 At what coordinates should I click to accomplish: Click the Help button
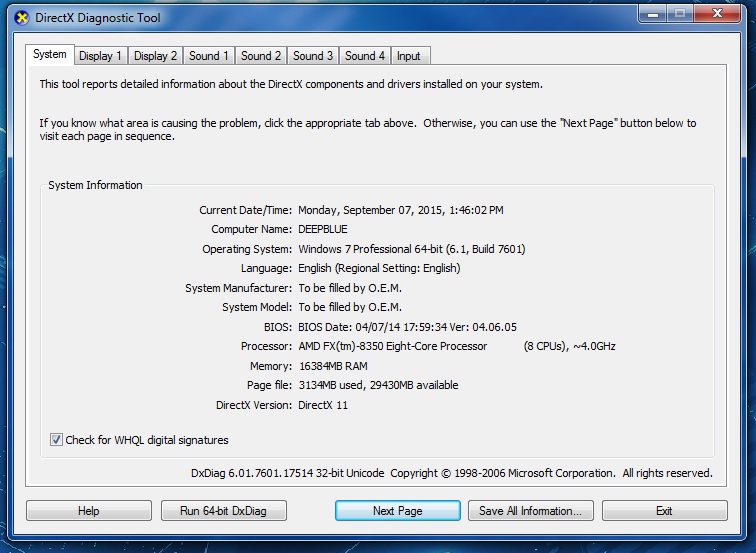tap(89, 511)
